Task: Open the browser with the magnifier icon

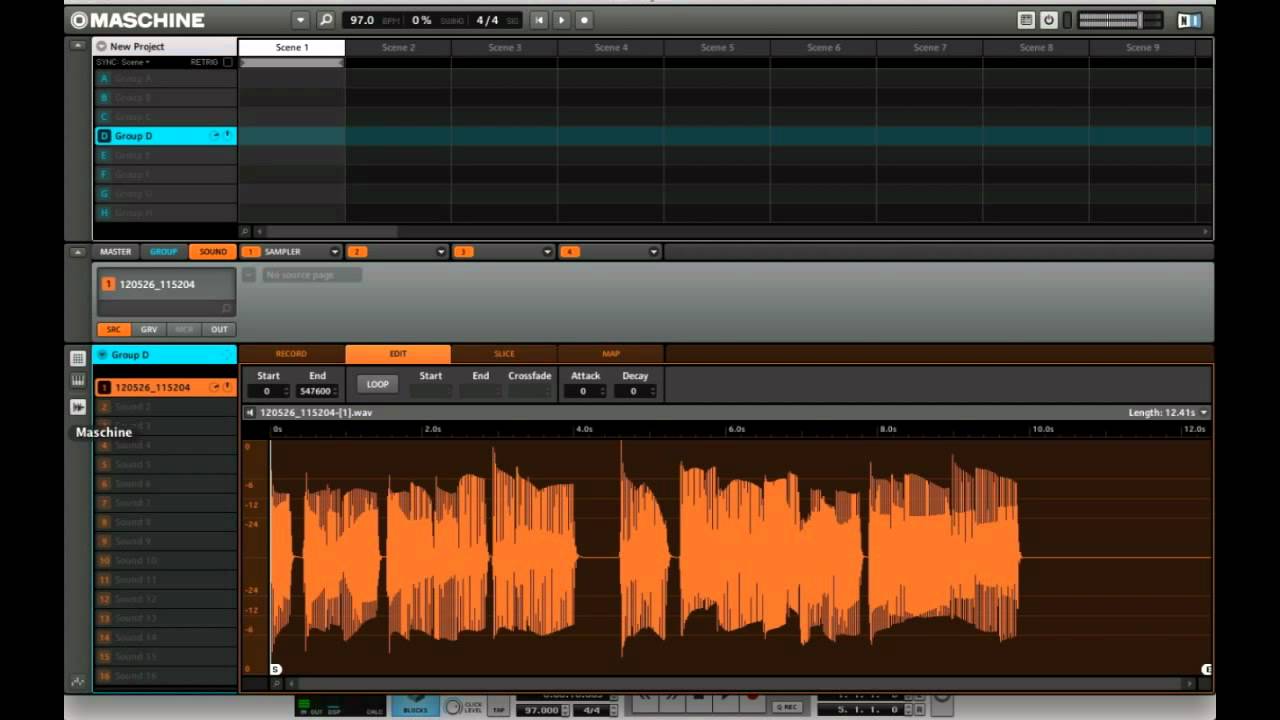Action: (x=326, y=20)
